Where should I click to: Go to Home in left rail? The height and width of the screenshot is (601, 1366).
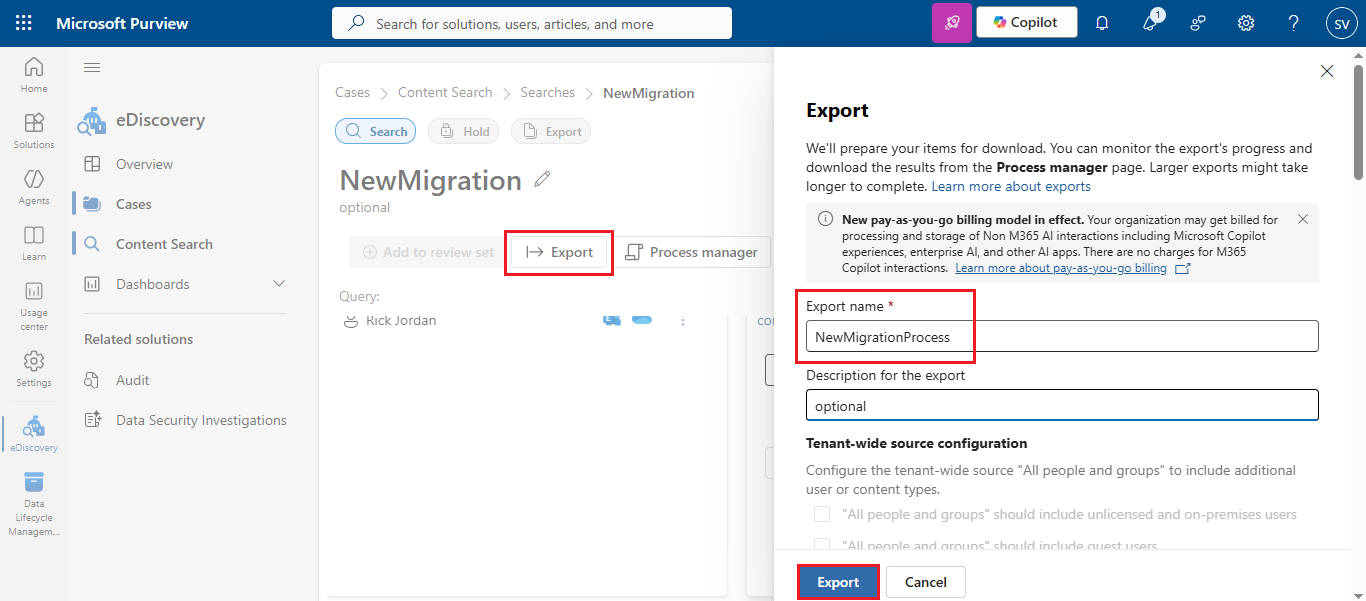[34, 75]
